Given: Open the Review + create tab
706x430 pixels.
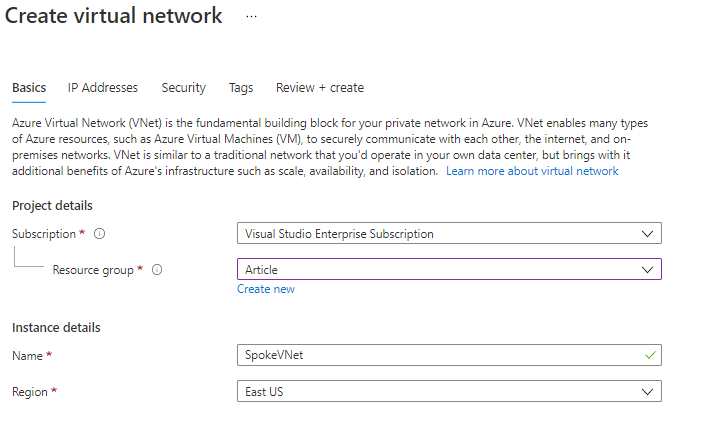Looking at the screenshot, I should point(320,88).
